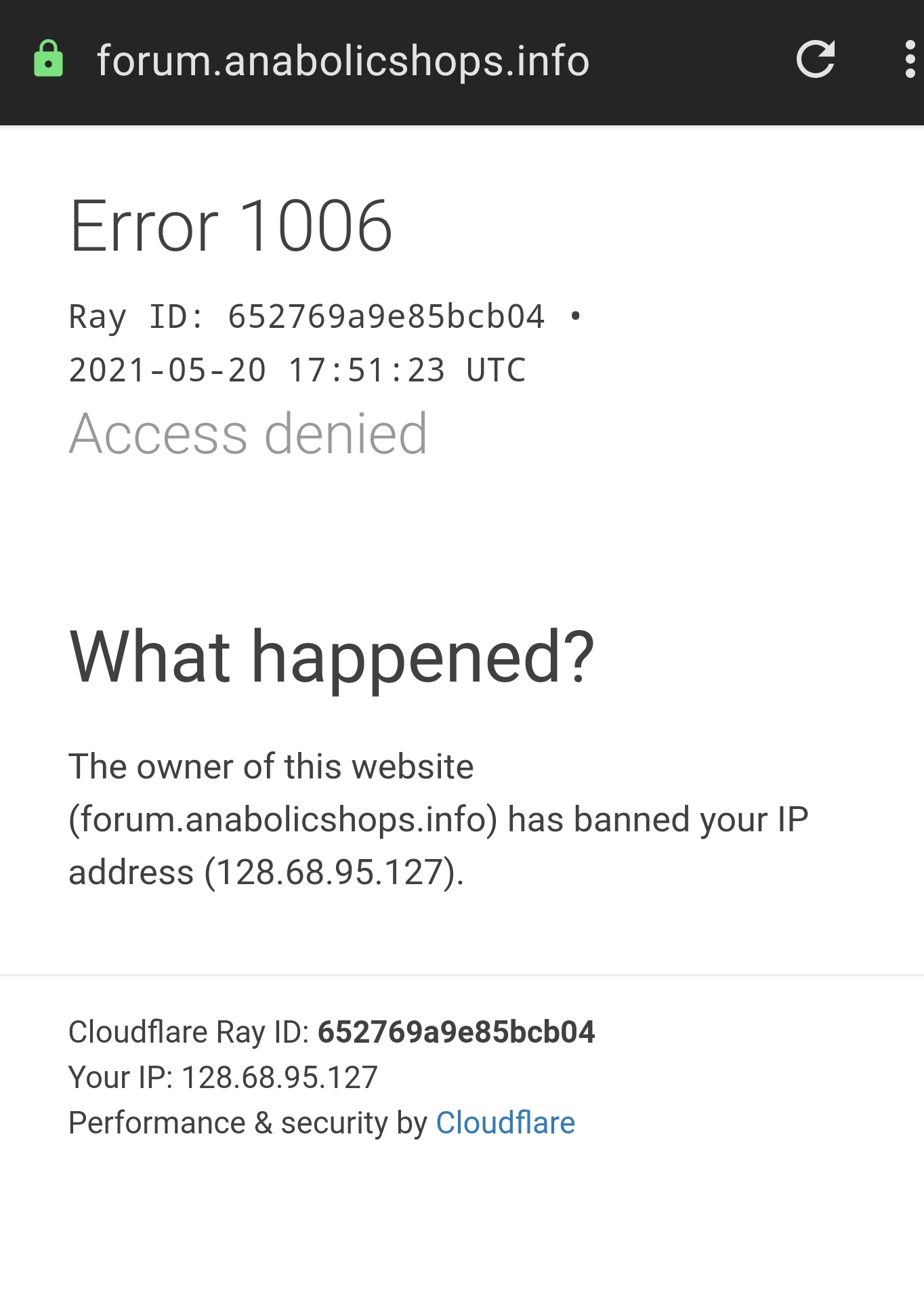Screen dimensions: 924x1292
Task: Click the domain name in parentheses in the paragraph
Action: [x=283, y=820]
